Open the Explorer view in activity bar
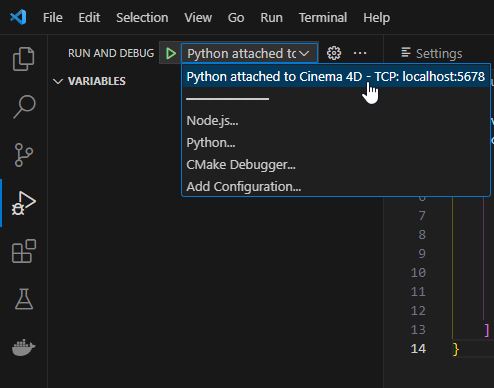Image resolution: width=494 pixels, height=388 pixels. click(x=23, y=59)
